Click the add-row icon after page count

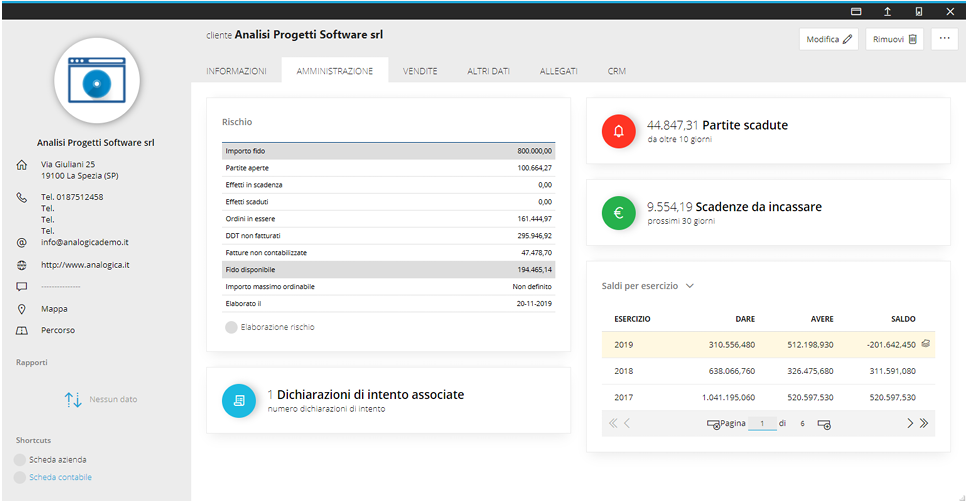[x=824, y=425]
